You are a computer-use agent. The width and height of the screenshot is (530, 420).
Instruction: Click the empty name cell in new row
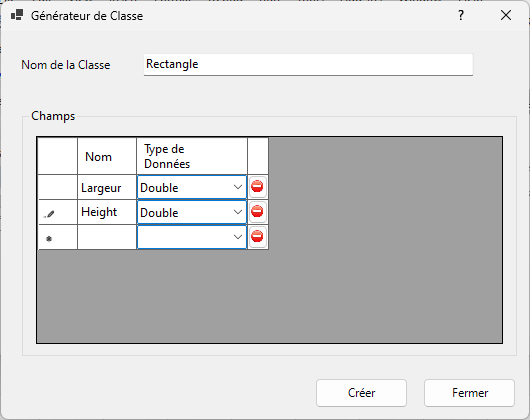point(107,237)
